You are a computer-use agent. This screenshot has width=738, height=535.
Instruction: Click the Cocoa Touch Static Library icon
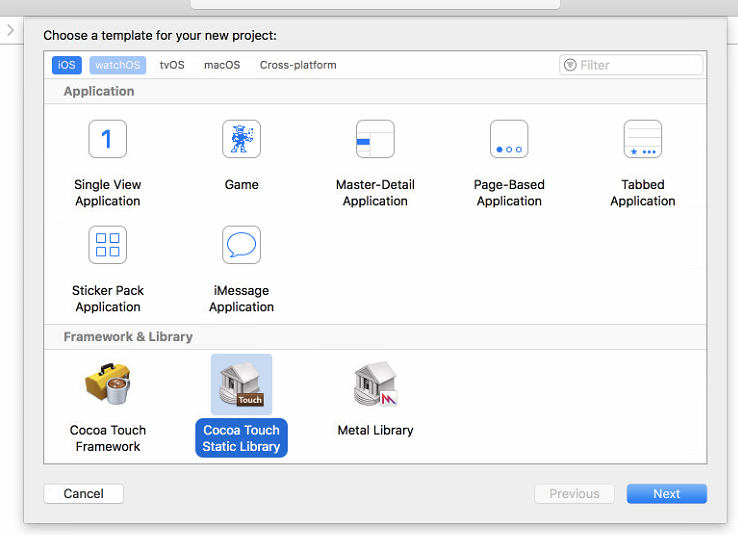point(241,384)
